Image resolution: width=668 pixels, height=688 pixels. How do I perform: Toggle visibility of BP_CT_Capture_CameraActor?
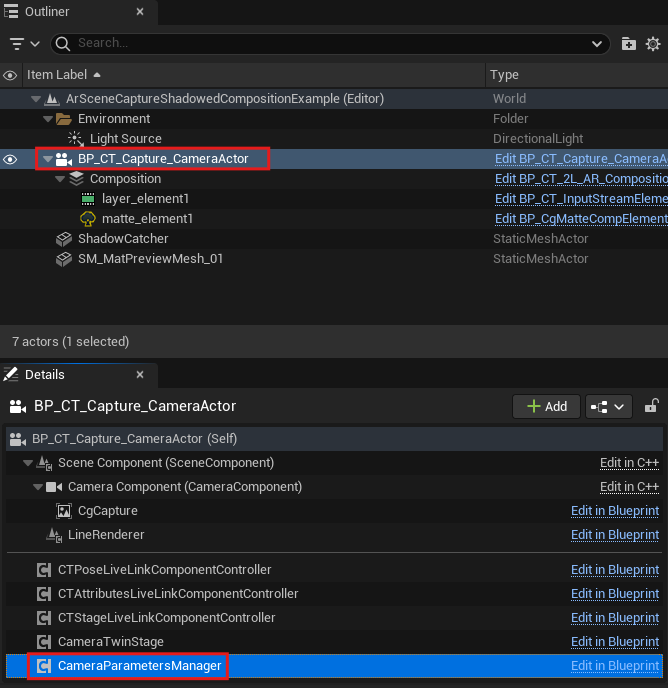tap(11, 159)
